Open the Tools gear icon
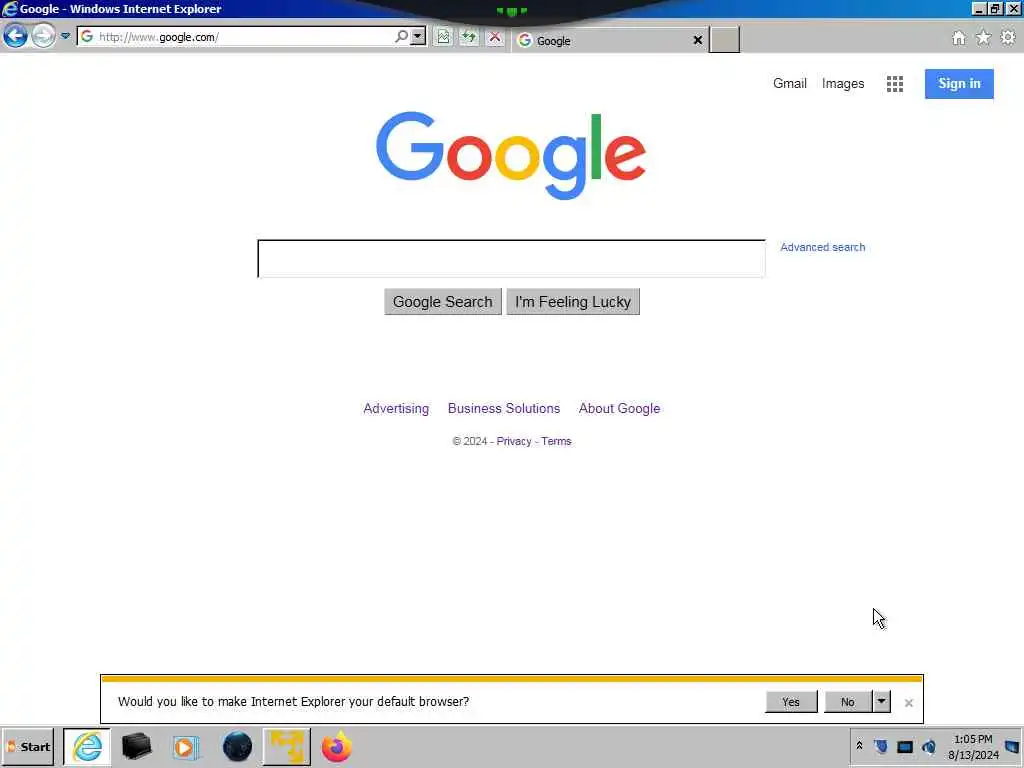This screenshot has width=1024, height=768. [x=1008, y=38]
